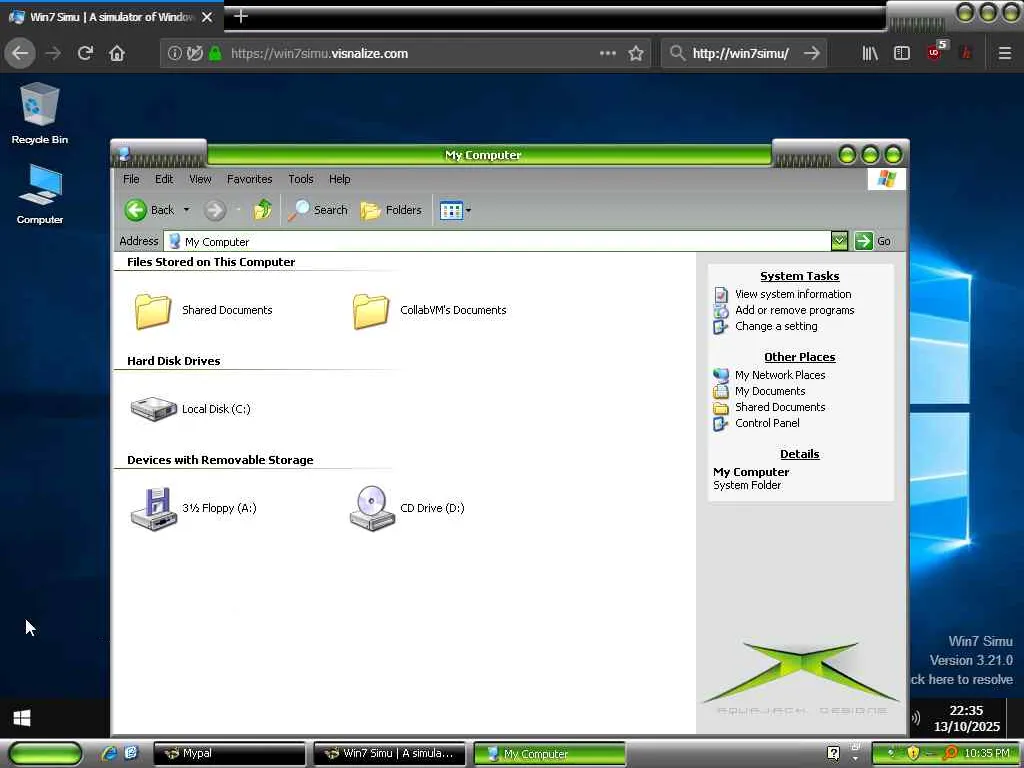This screenshot has width=1024, height=768.
Task: Click the Views icon in the toolbar
Action: [451, 210]
